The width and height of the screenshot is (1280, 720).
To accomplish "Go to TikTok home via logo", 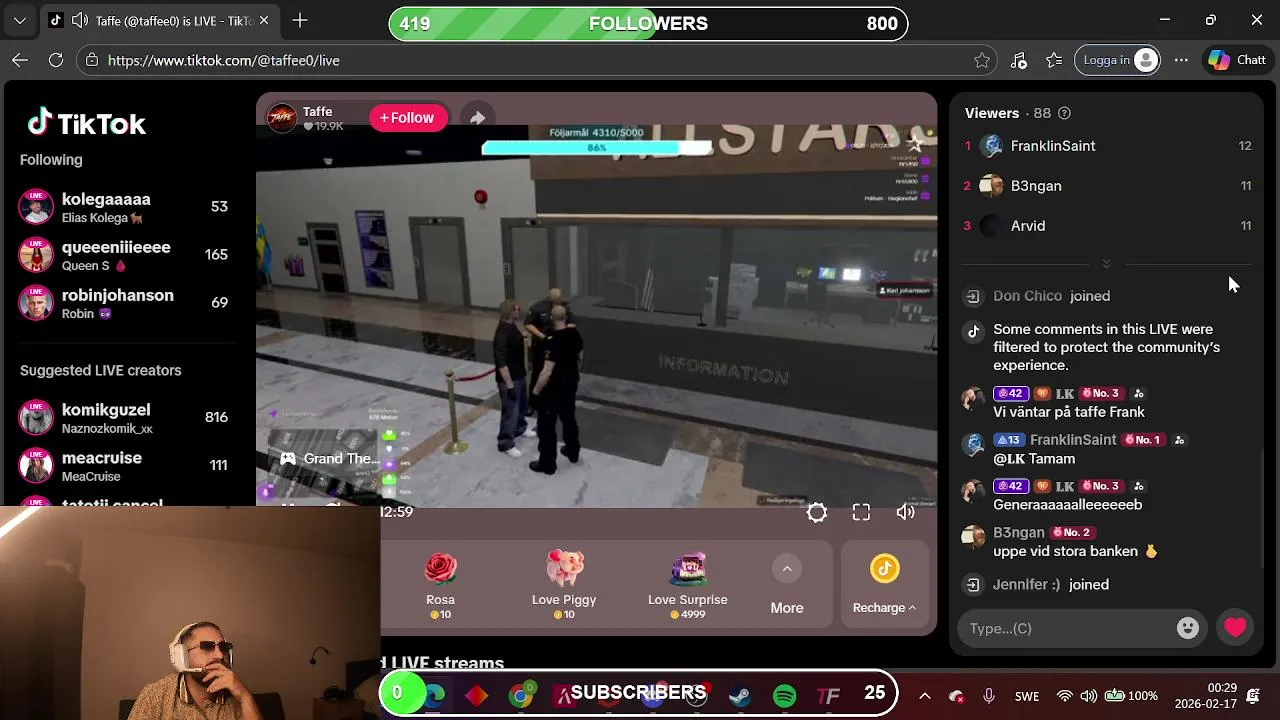I will tap(86, 123).
